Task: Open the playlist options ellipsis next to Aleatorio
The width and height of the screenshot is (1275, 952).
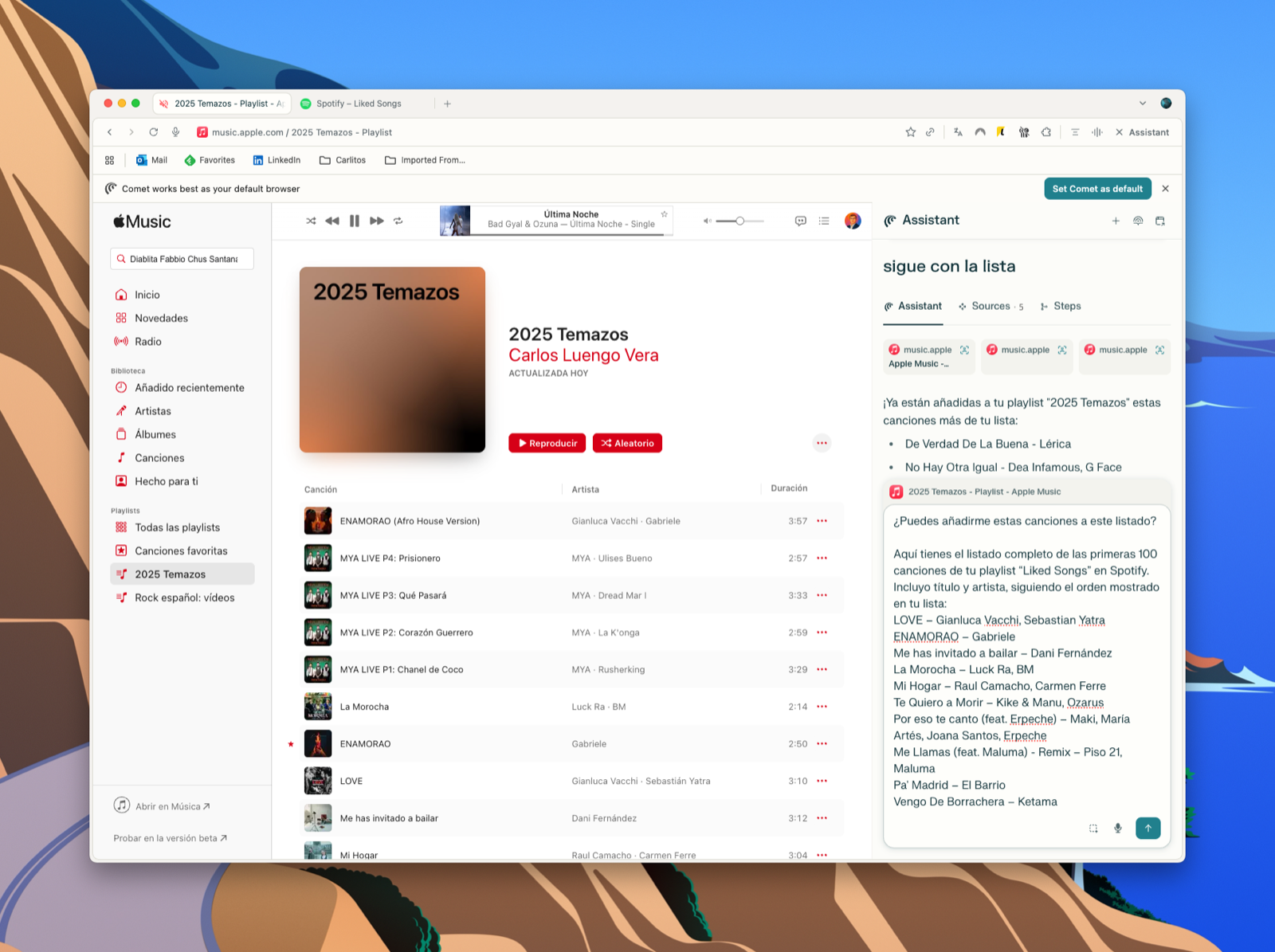Action: (822, 443)
